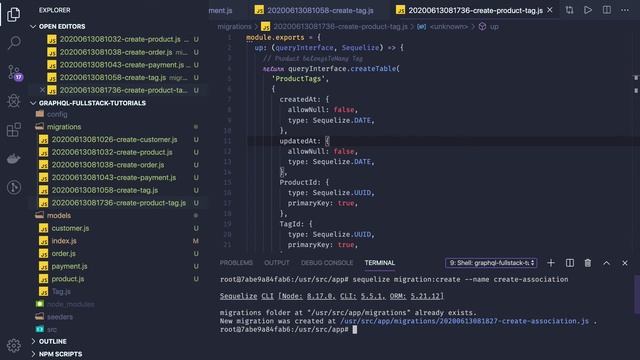This screenshot has height=360, width=640.
Task: Switch to the Problems panel tab
Action: point(236,263)
